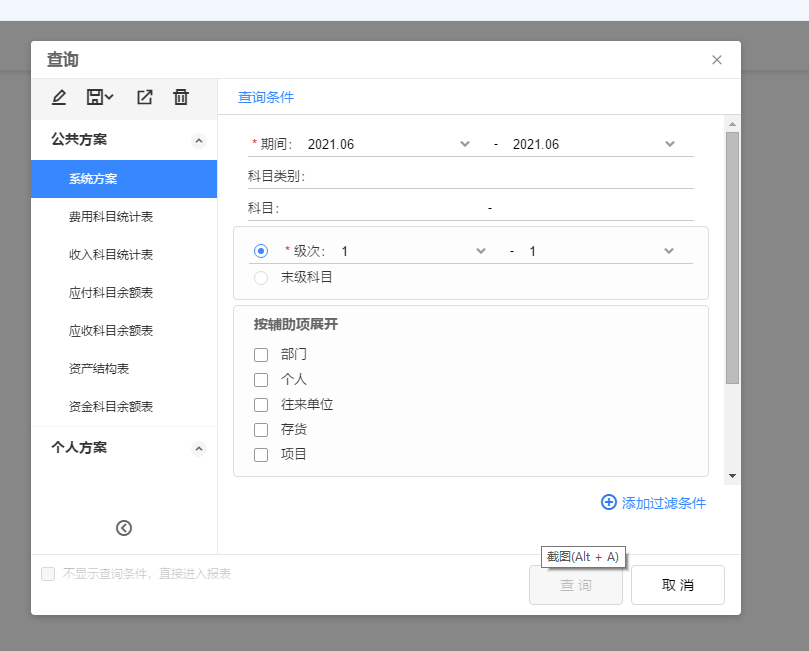The width and height of the screenshot is (809, 651).
Task: Click the 按辅助项展开 heading text
Action: tap(296, 324)
